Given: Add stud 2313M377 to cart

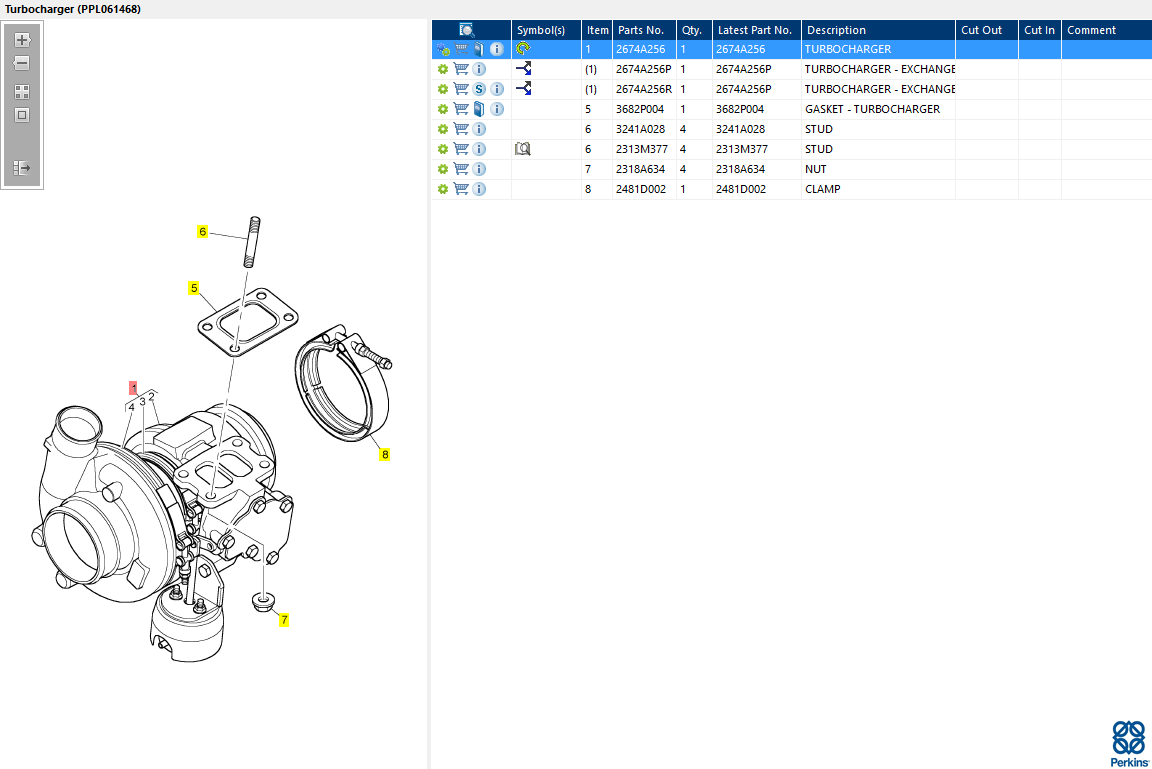Looking at the screenshot, I should click(461, 148).
